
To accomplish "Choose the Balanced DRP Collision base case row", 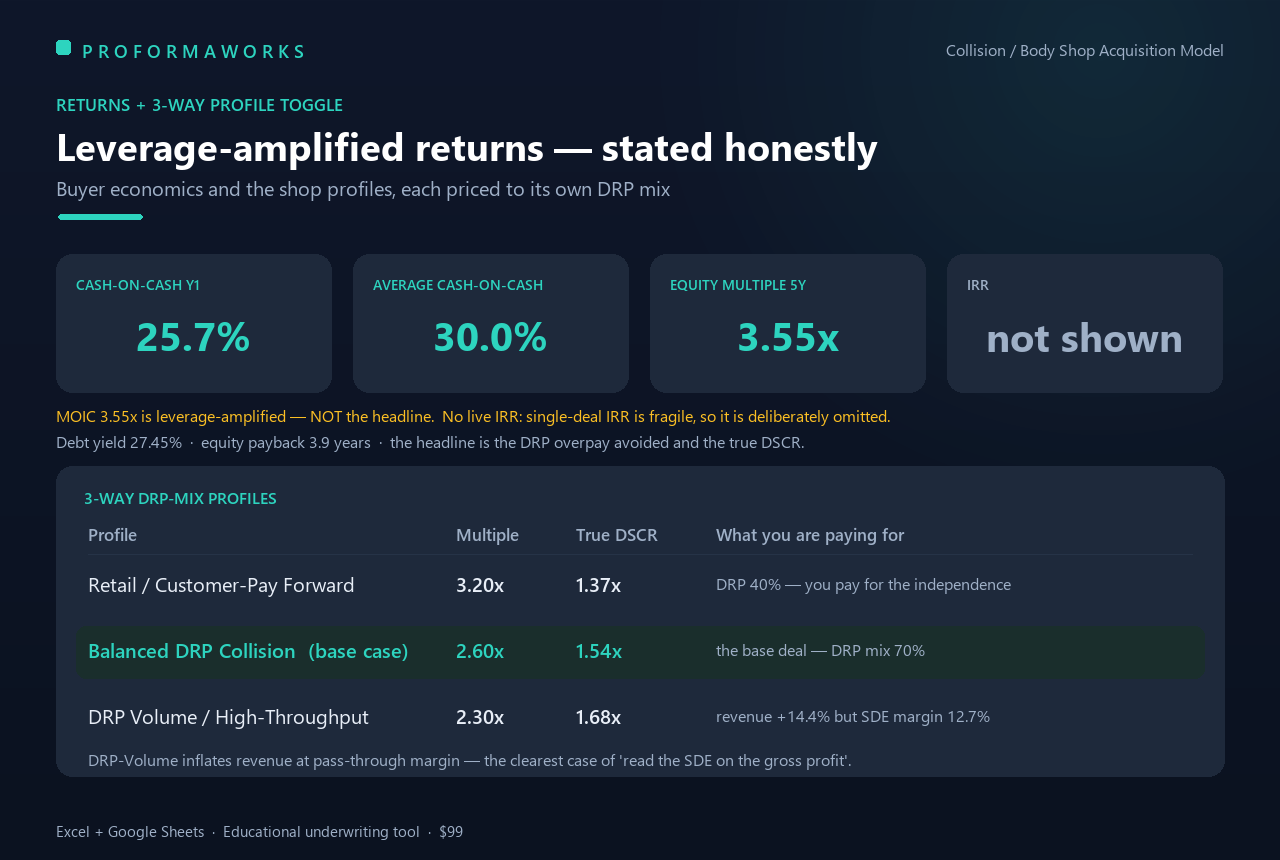I will coord(640,651).
